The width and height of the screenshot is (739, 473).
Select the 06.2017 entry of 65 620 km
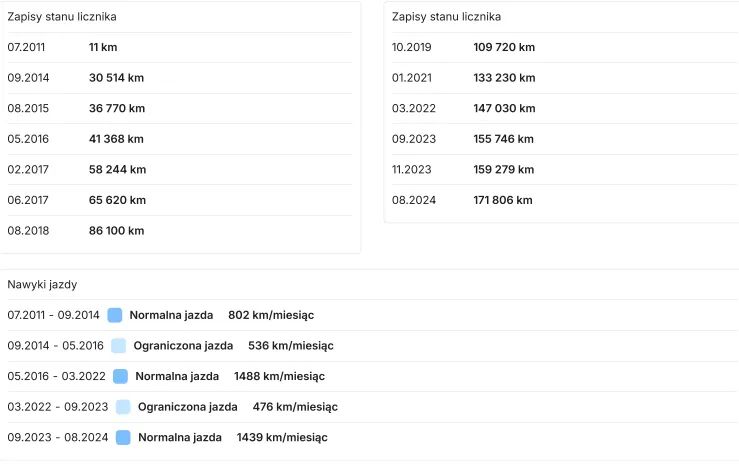[117, 200]
